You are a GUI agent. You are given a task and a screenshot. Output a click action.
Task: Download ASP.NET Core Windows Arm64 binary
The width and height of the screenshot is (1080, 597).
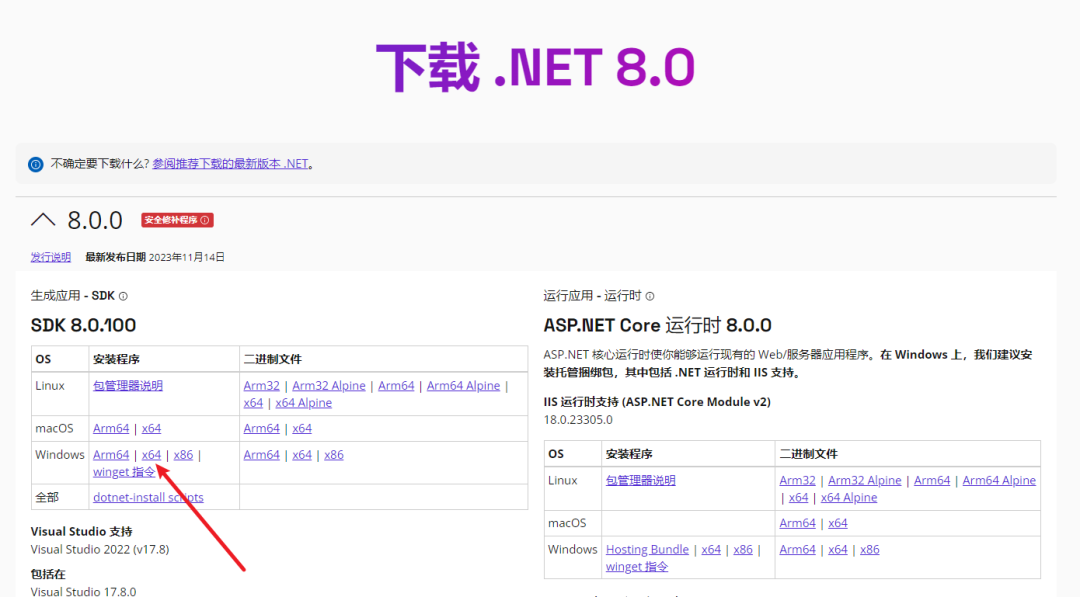(x=797, y=549)
